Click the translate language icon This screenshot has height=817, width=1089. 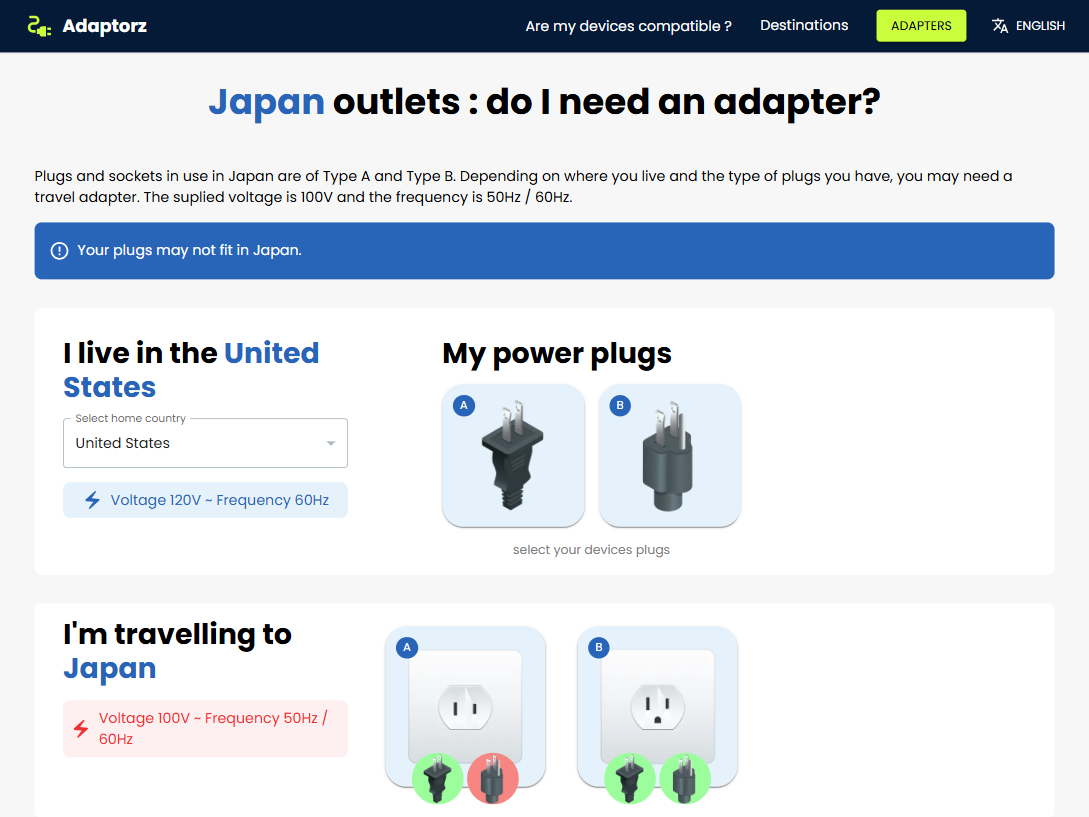point(999,26)
